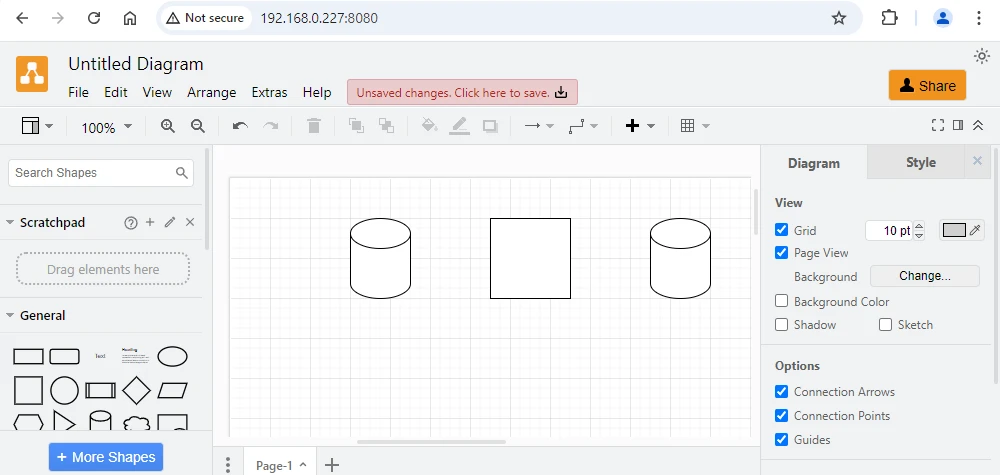Open the 100% zoom level dropdown
The width and height of the screenshot is (1000, 475).
click(x=106, y=127)
